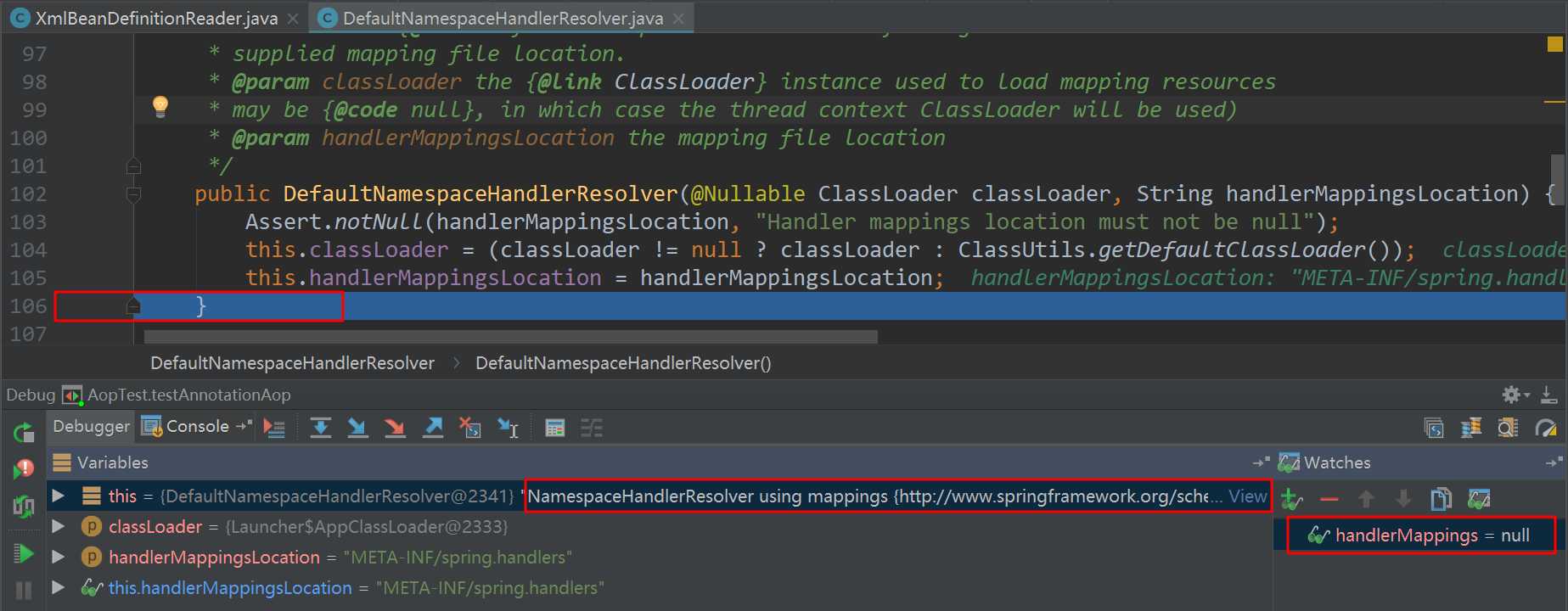Click the Drop Frame icon
Screen dimensions: 1568x611
[x=469, y=428]
